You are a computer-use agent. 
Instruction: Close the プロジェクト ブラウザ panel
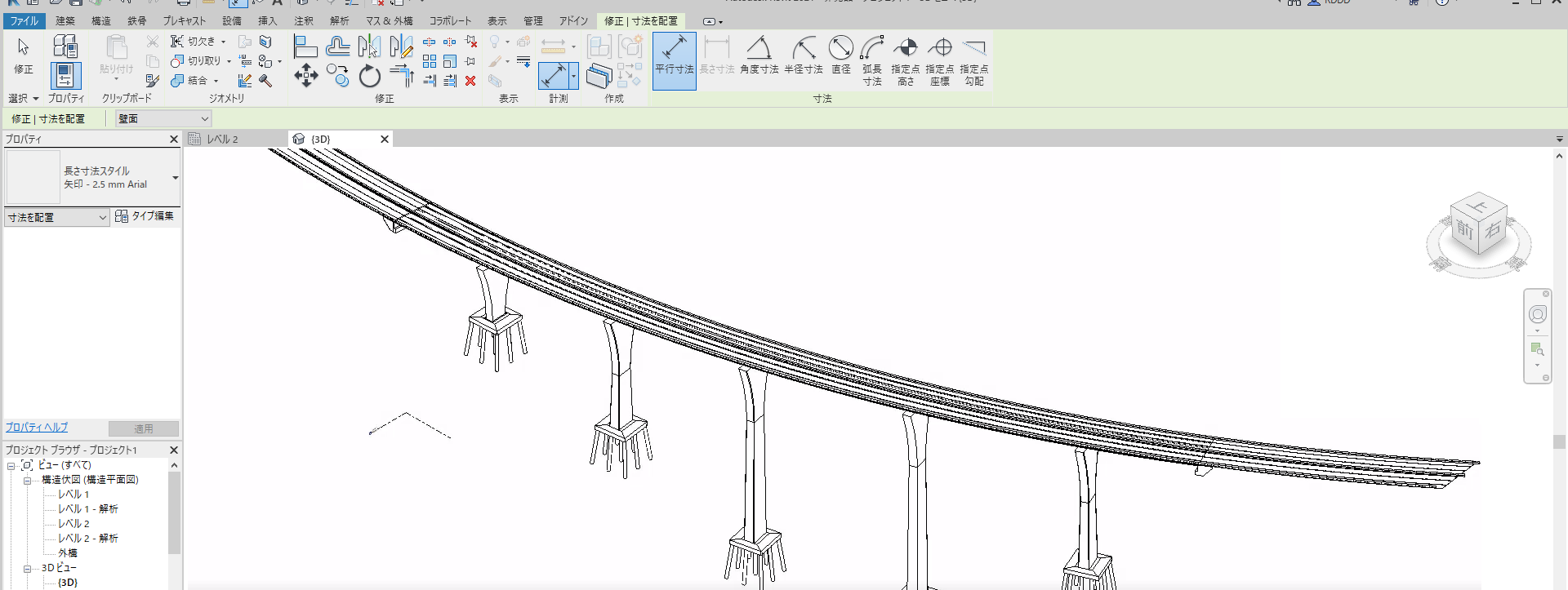click(x=173, y=450)
